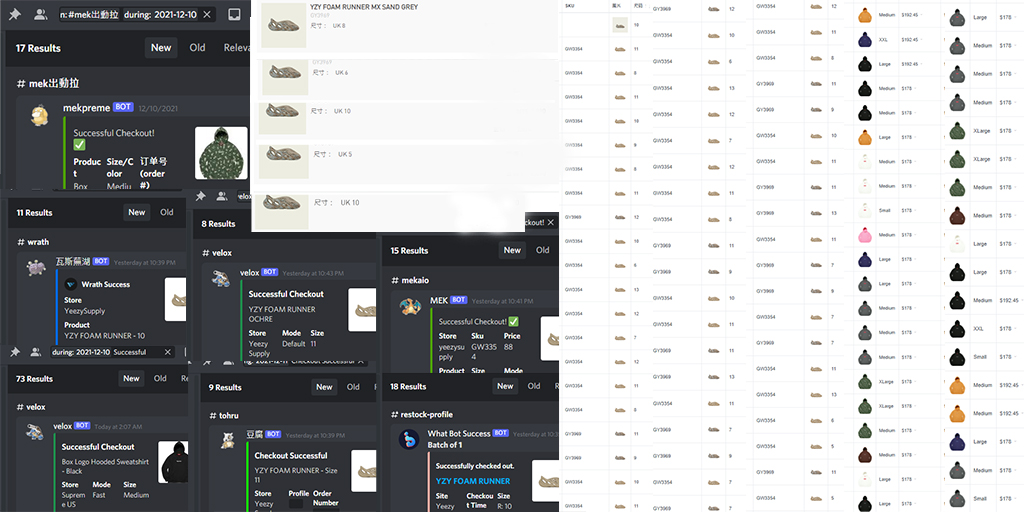Open foam runner thumbnail beside YZY FOAM RUNNER OCHRE
The image size is (1024, 512).
(x=362, y=310)
